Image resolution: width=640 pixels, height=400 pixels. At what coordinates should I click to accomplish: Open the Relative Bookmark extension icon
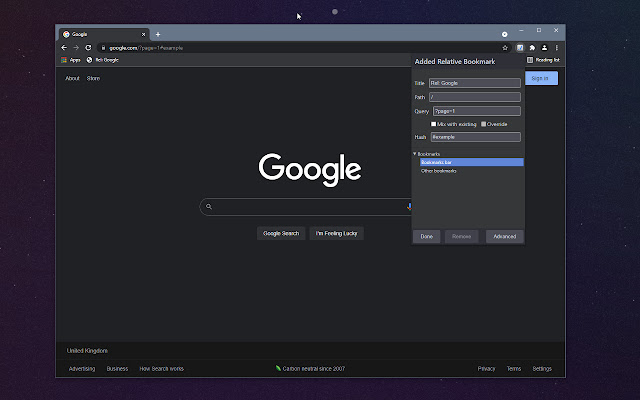tap(520, 48)
